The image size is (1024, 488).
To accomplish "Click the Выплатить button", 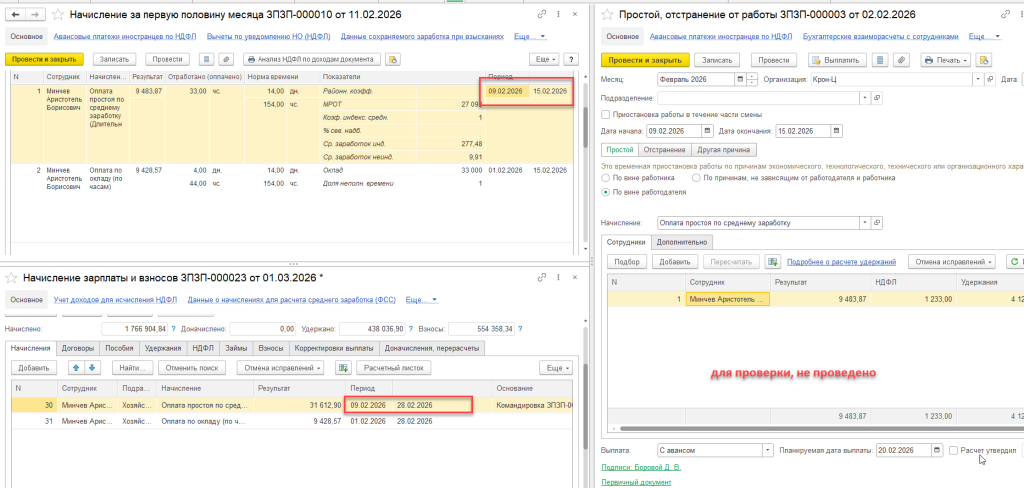I will click(x=843, y=60).
